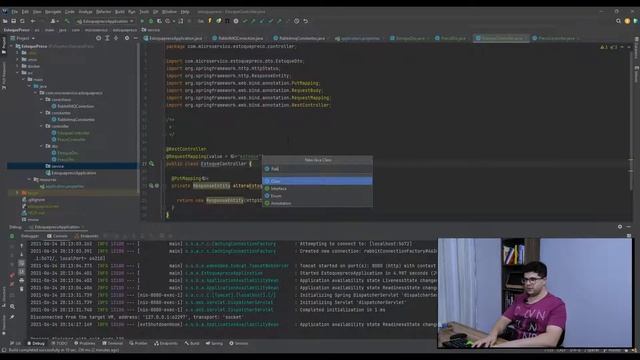This screenshot has width=640, height=360.
Task: Choose Interface in New Java Class popup
Action: tap(317, 189)
